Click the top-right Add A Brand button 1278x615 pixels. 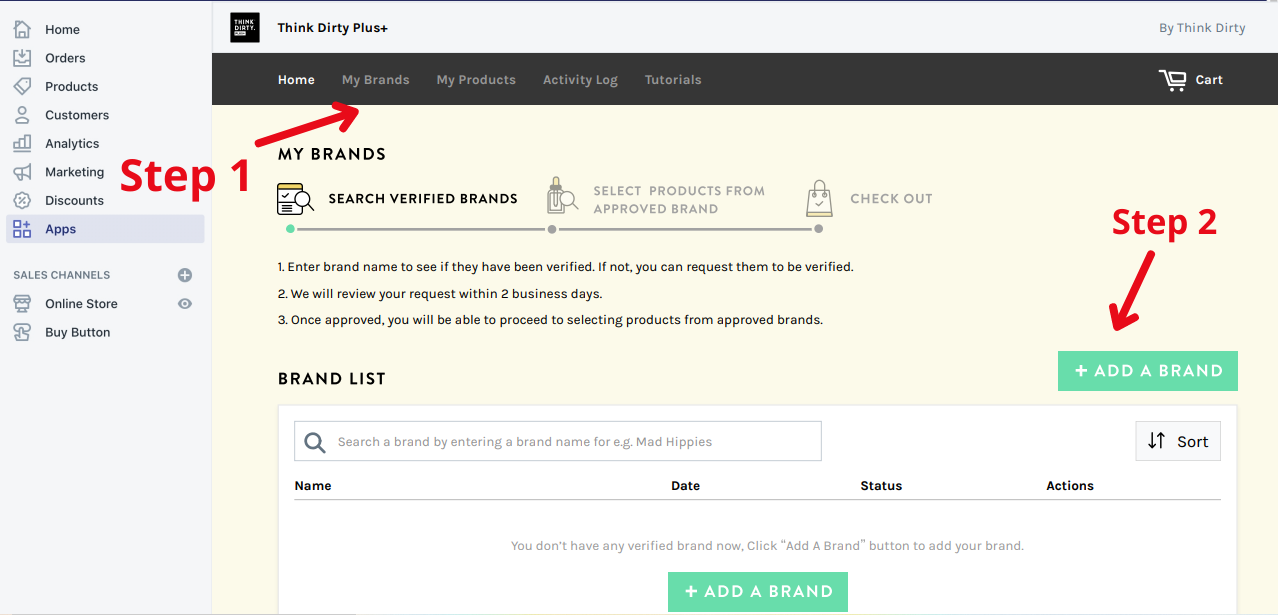[x=1148, y=371]
